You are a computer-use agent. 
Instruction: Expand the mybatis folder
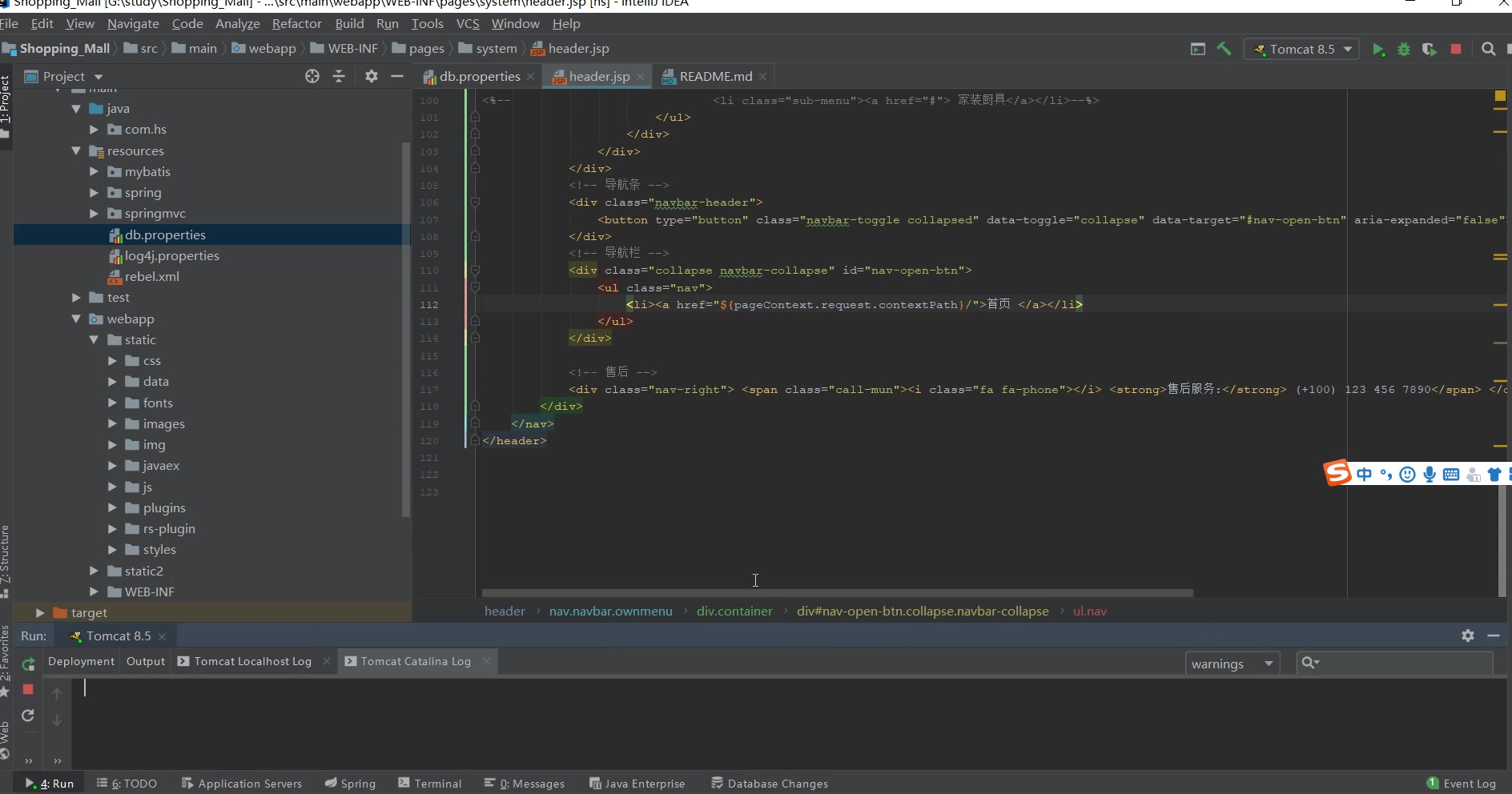(94, 172)
